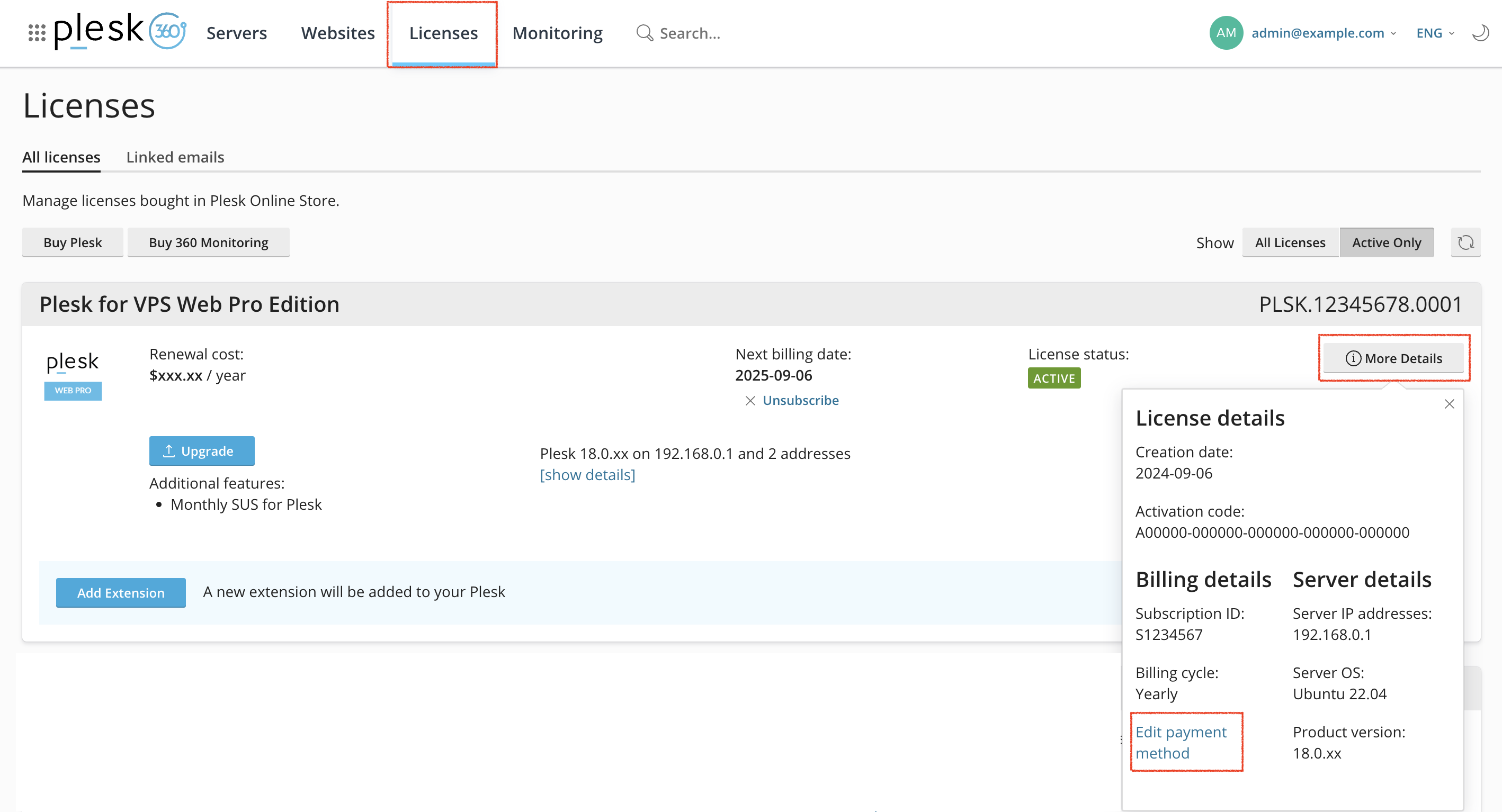Click server IP 192.168.0.1 in Server details
Viewport: 1502px width, 812px height.
click(1332, 635)
